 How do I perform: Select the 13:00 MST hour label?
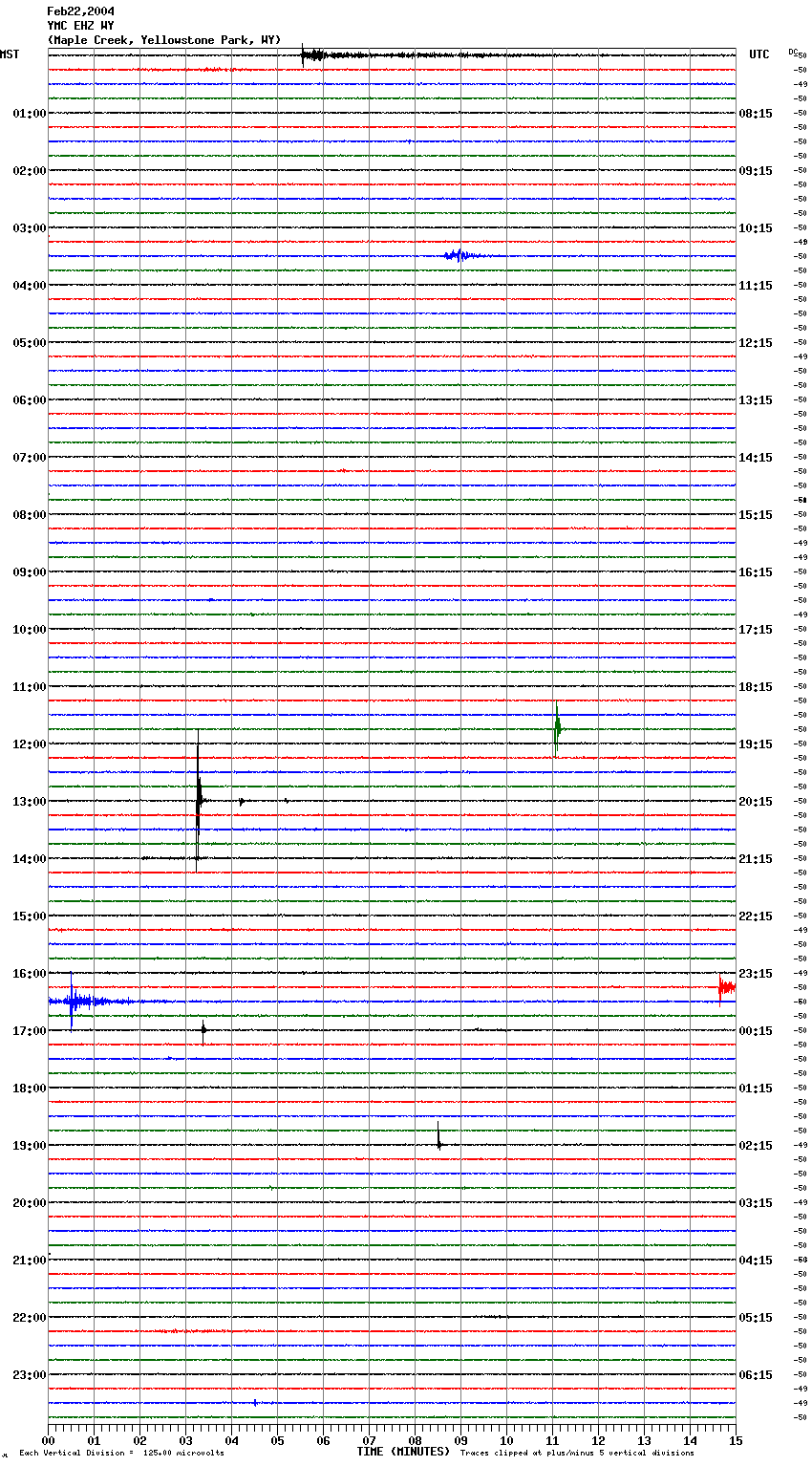(x=29, y=802)
